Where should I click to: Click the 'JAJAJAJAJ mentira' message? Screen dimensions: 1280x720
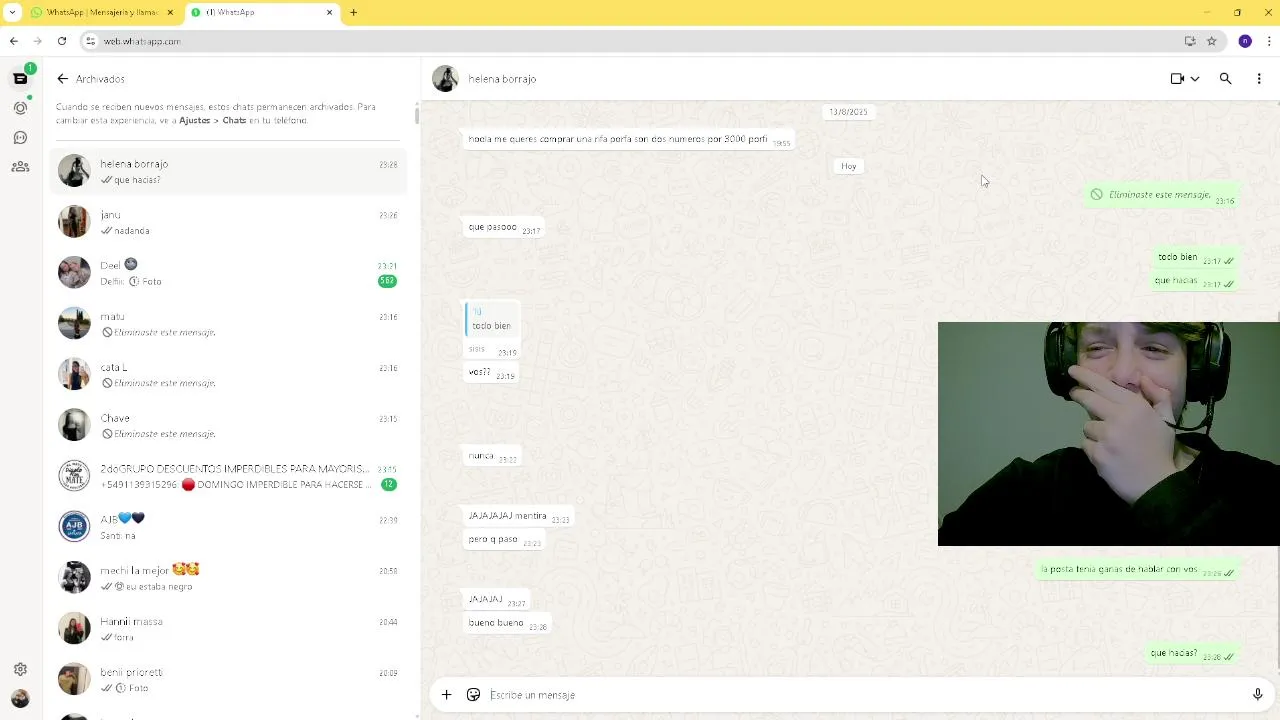pyautogui.click(x=517, y=517)
